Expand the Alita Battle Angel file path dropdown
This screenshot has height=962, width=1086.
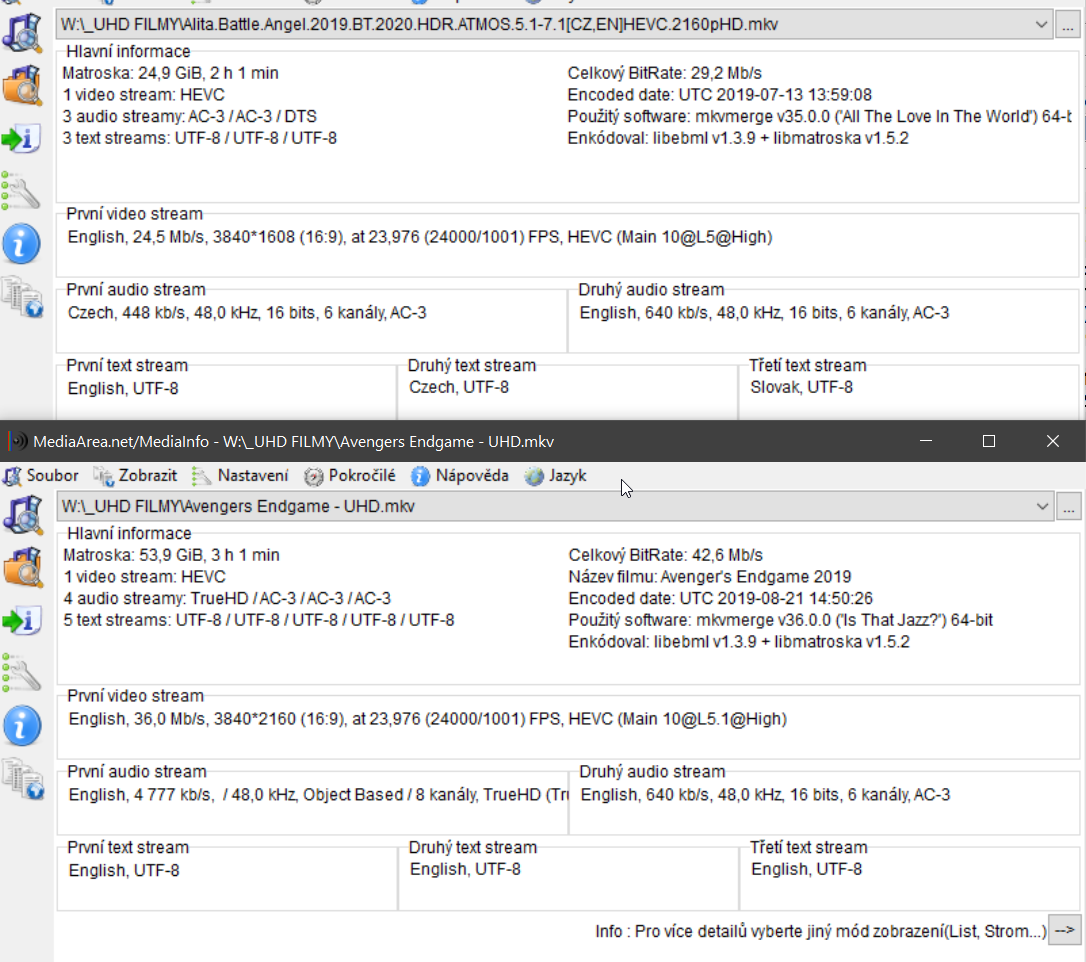click(1041, 24)
